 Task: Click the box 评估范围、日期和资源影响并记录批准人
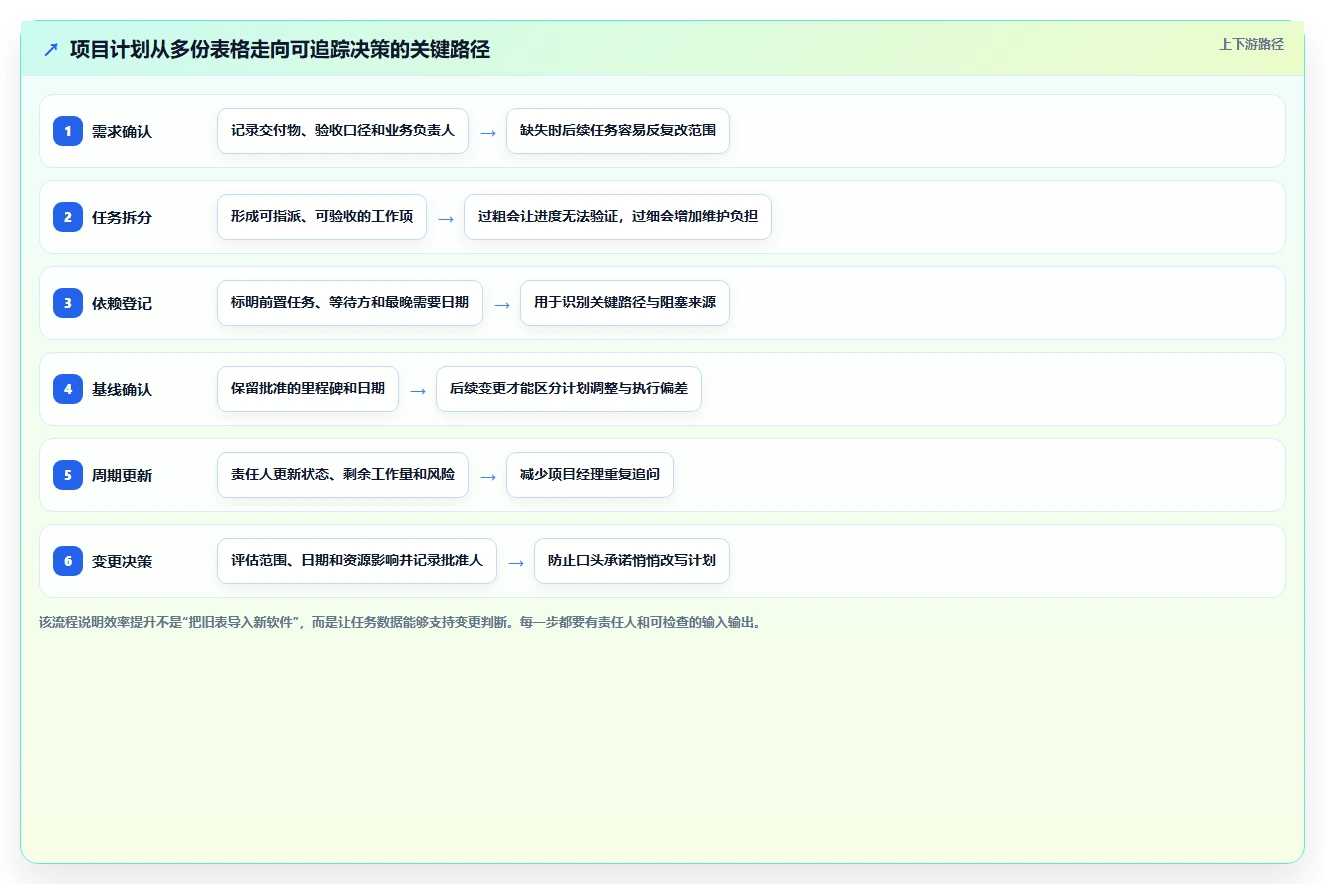point(357,561)
